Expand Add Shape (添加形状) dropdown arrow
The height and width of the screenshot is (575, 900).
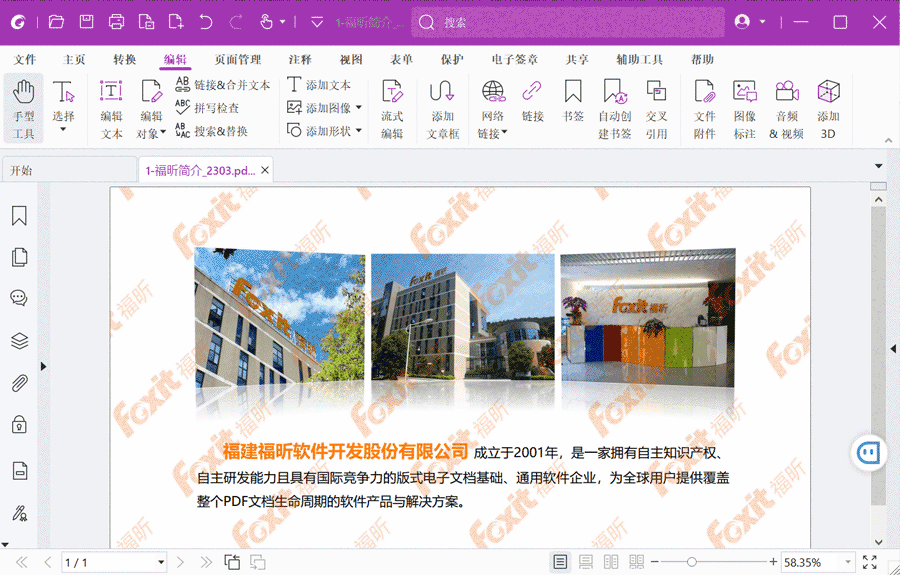point(359,131)
